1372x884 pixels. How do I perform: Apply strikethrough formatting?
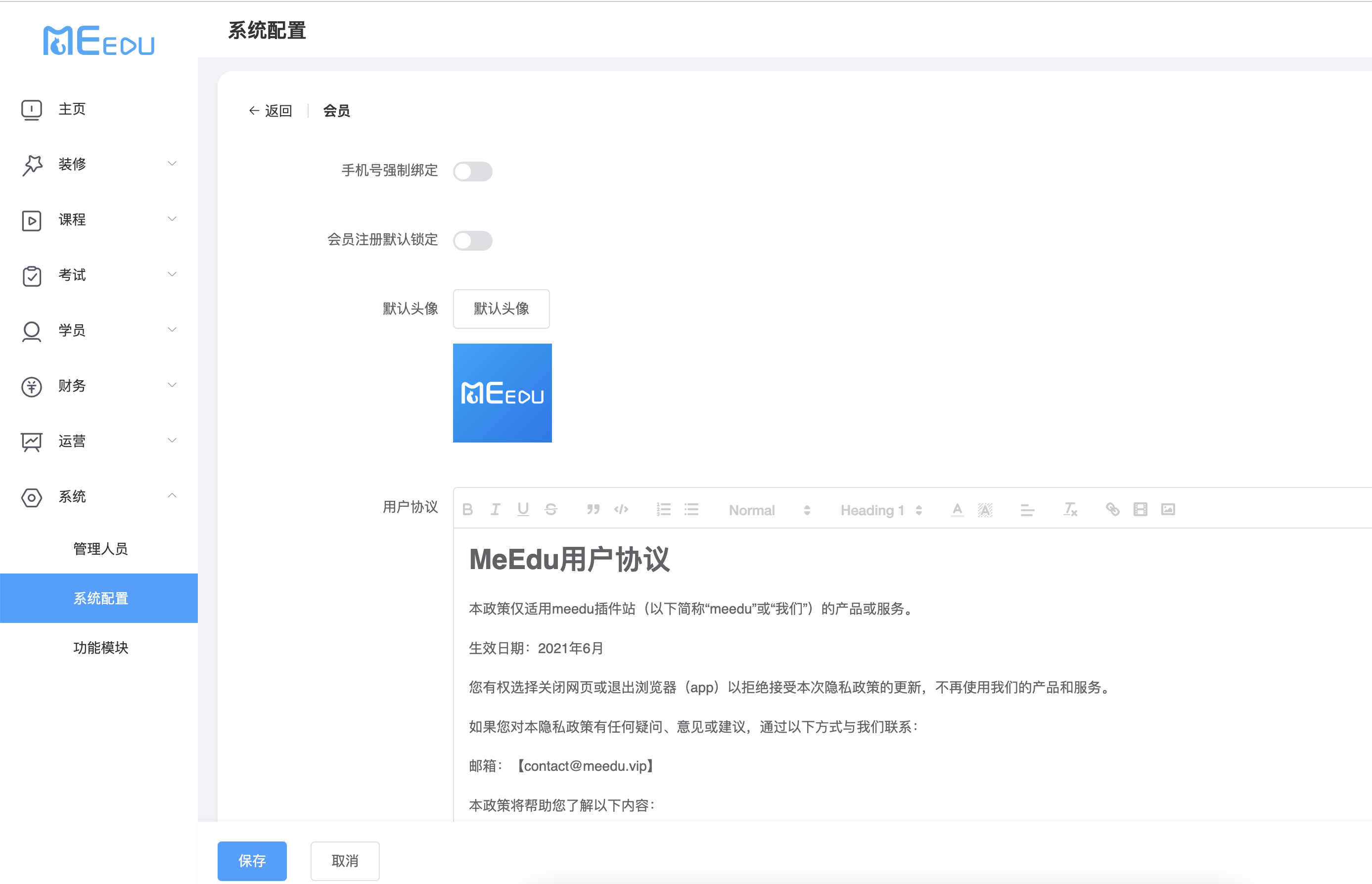point(550,509)
